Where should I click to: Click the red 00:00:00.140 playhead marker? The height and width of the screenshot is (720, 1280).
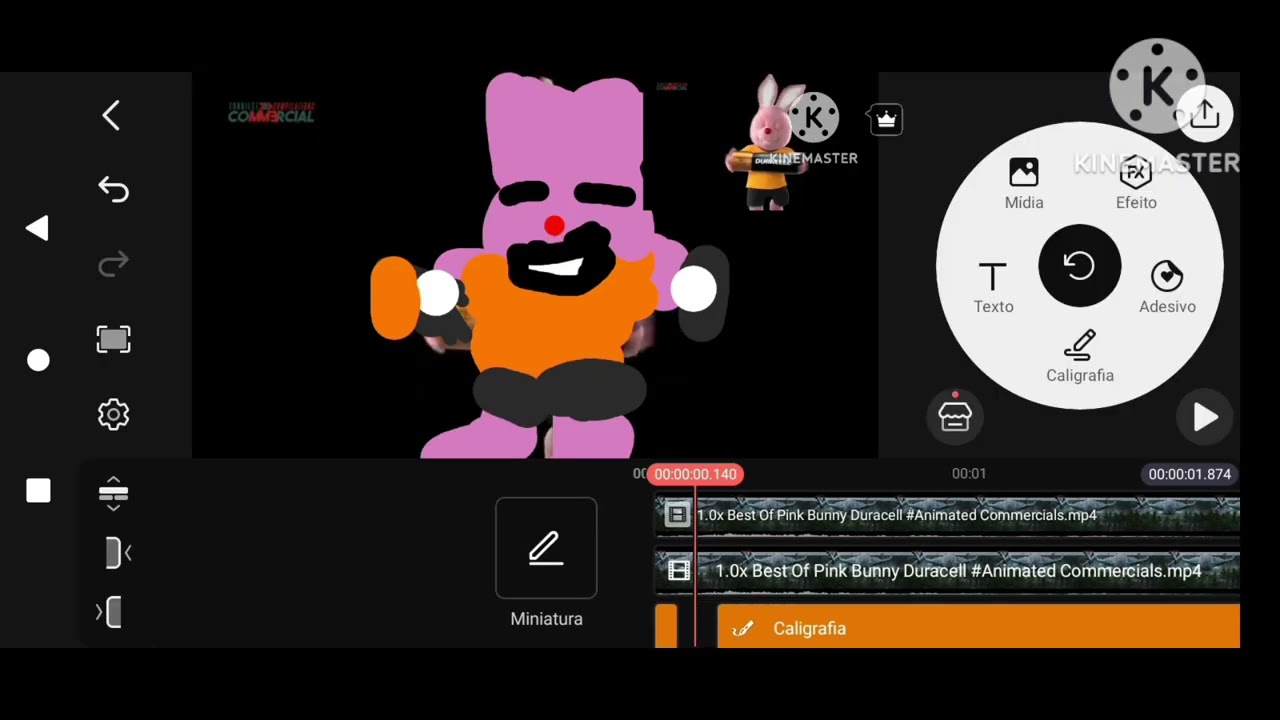click(695, 474)
